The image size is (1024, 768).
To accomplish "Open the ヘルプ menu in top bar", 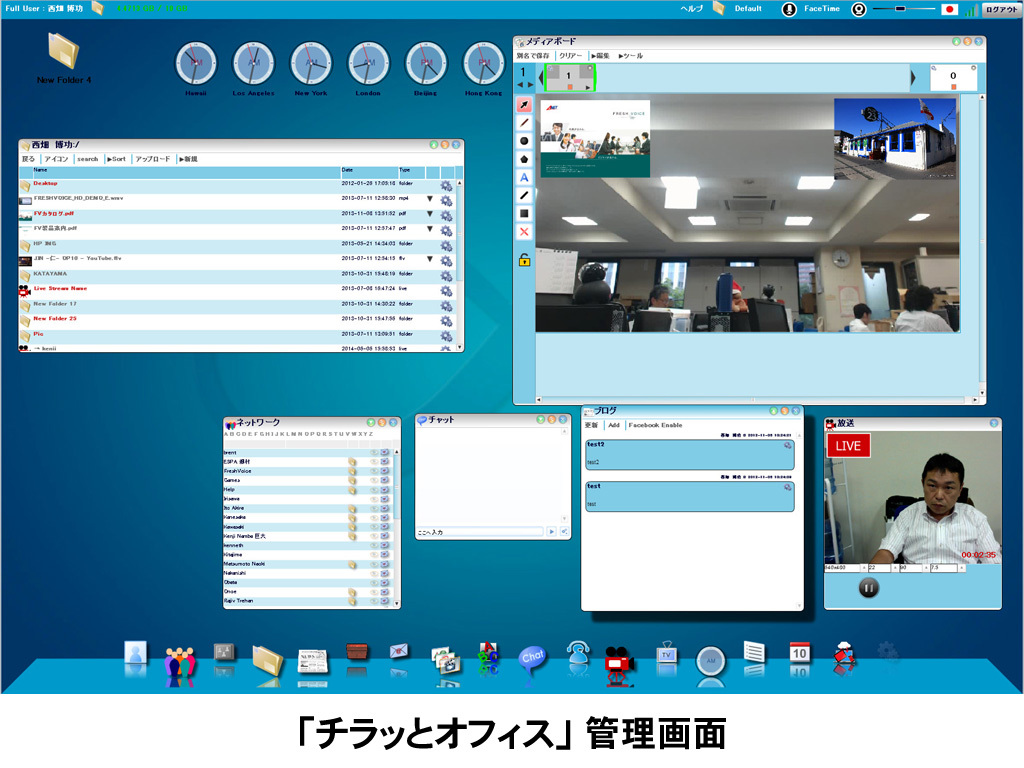I will (691, 9).
